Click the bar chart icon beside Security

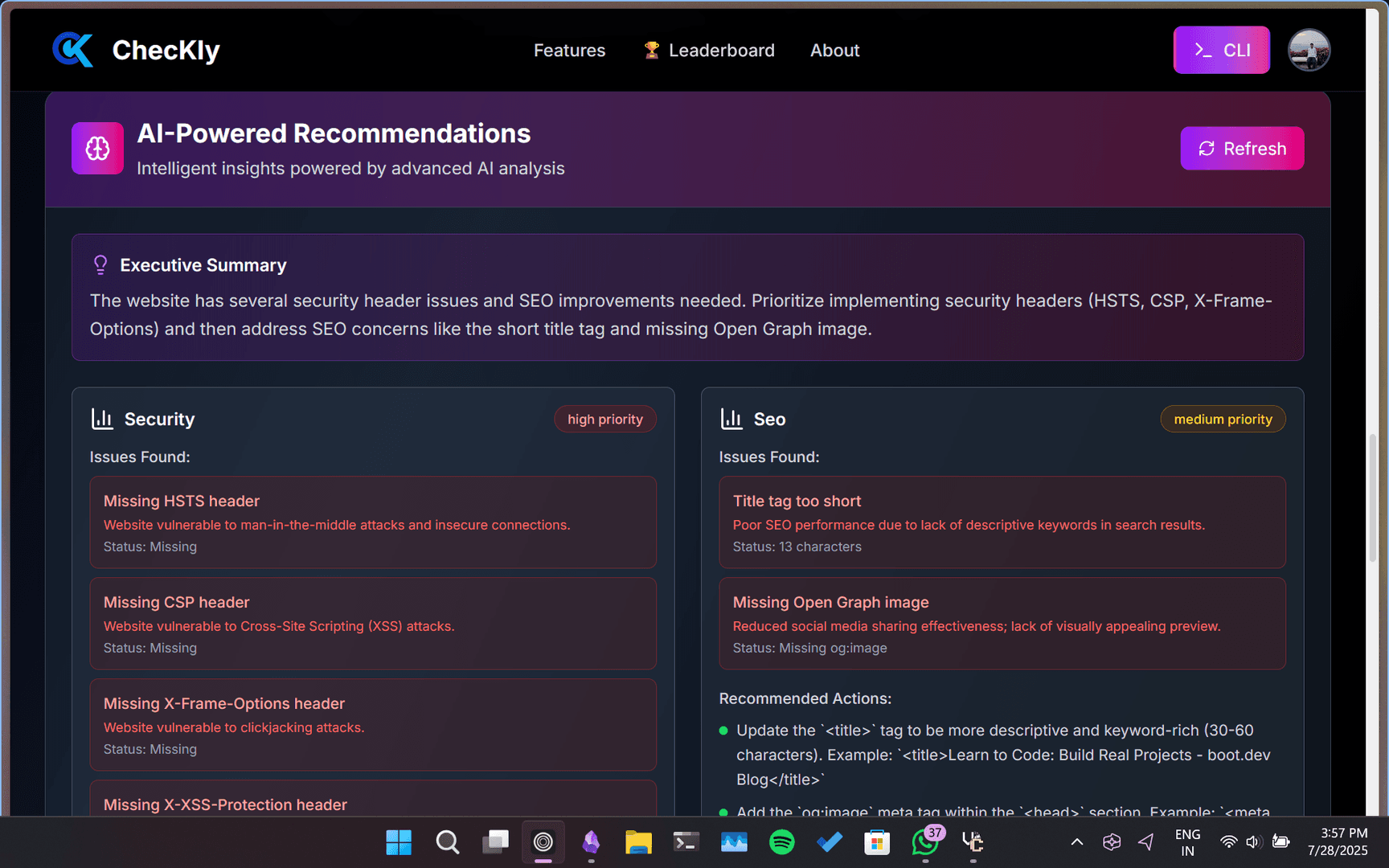[x=102, y=419]
